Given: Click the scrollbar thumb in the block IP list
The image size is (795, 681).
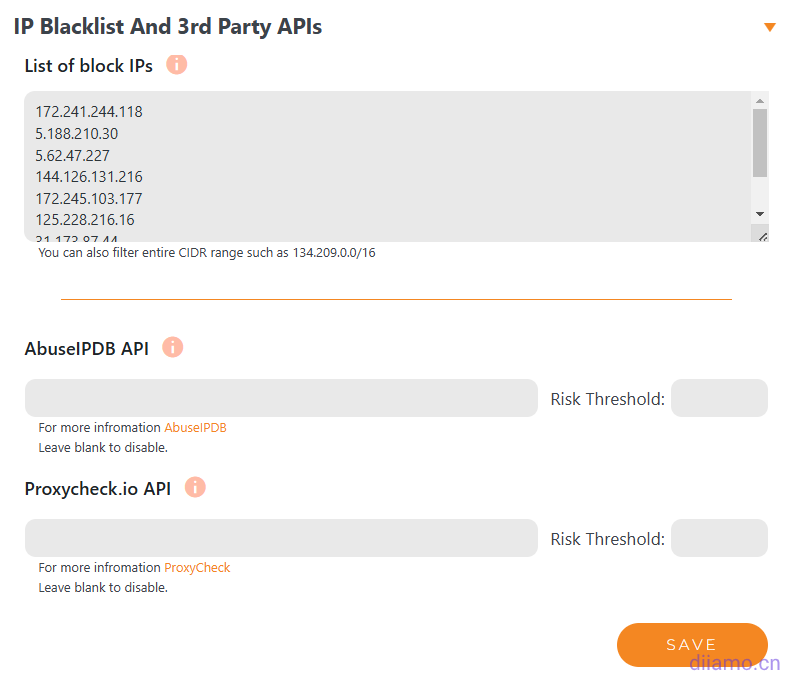Looking at the screenshot, I should 760,143.
